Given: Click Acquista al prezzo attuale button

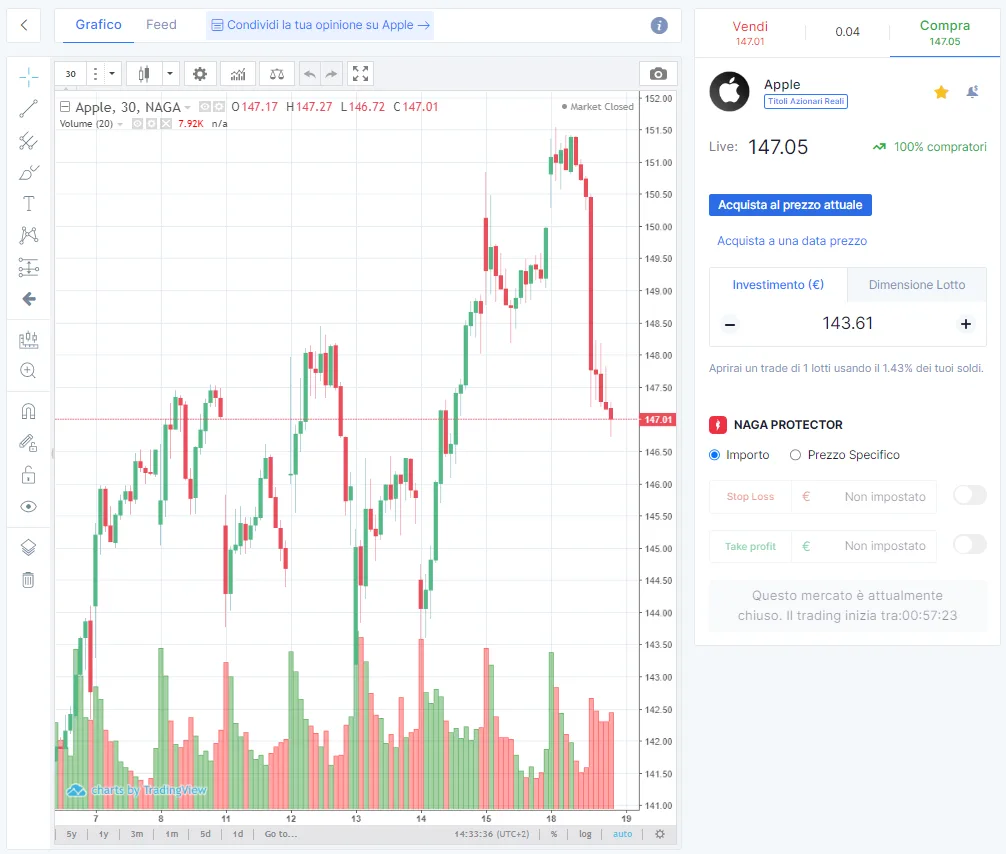Looking at the screenshot, I should 790,205.
